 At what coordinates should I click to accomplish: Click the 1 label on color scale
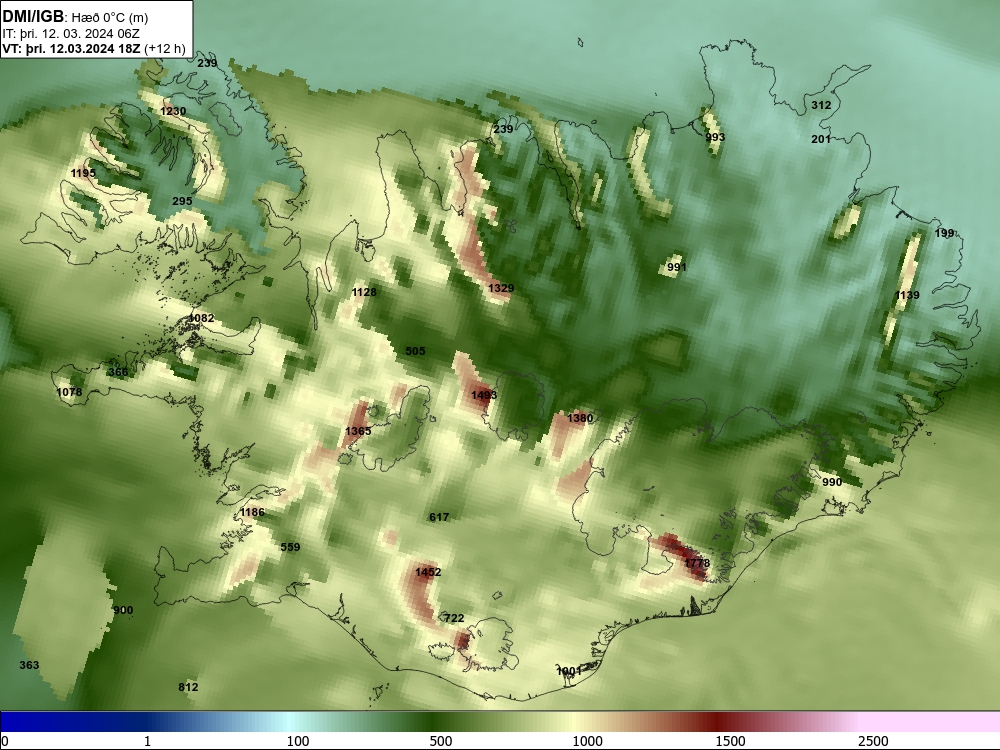[x=147, y=741]
